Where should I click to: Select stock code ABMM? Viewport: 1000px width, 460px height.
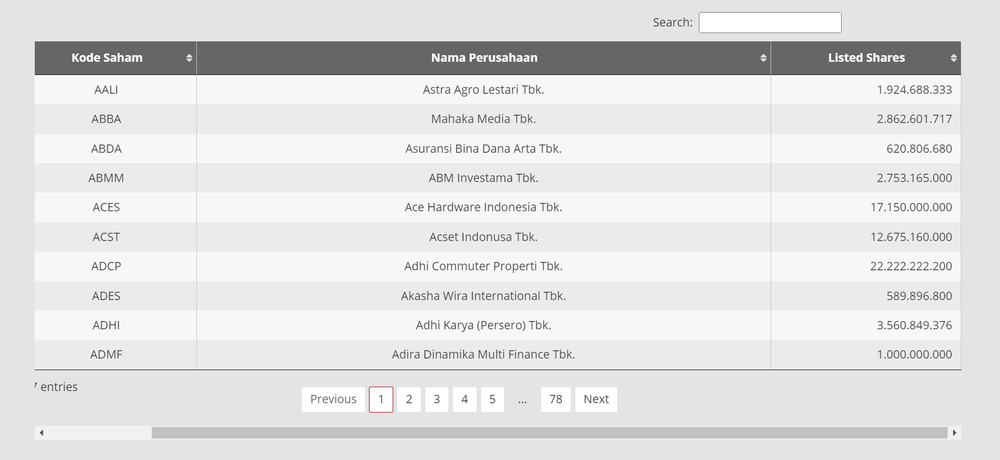(106, 178)
